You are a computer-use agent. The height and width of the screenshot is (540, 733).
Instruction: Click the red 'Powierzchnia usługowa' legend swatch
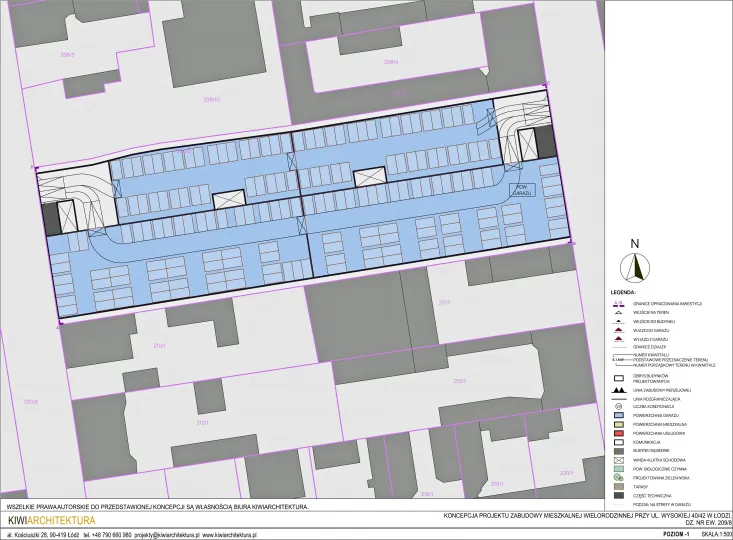point(618,432)
